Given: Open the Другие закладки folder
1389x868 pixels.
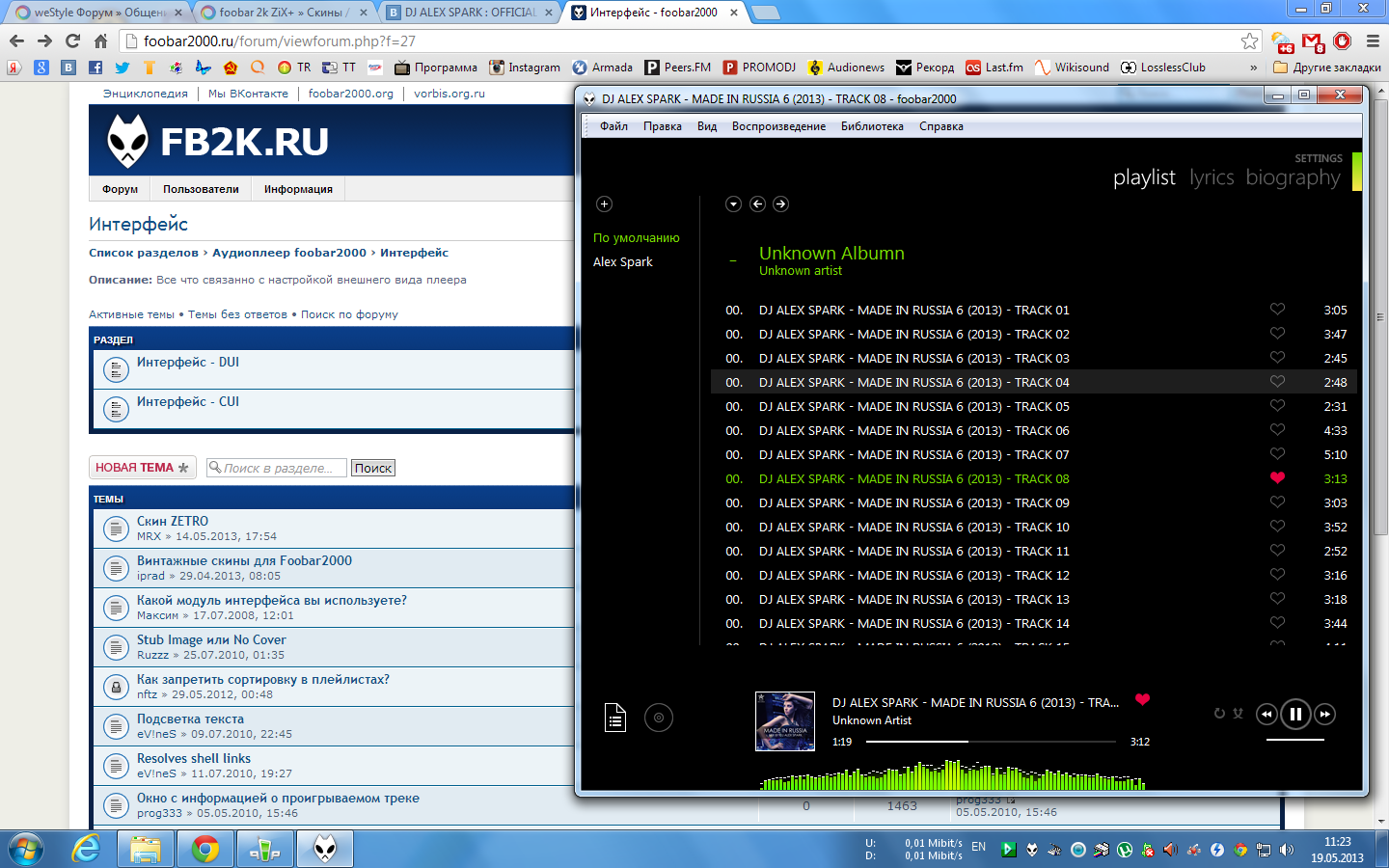Looking at the screenshot, I should coord(1327,68).
